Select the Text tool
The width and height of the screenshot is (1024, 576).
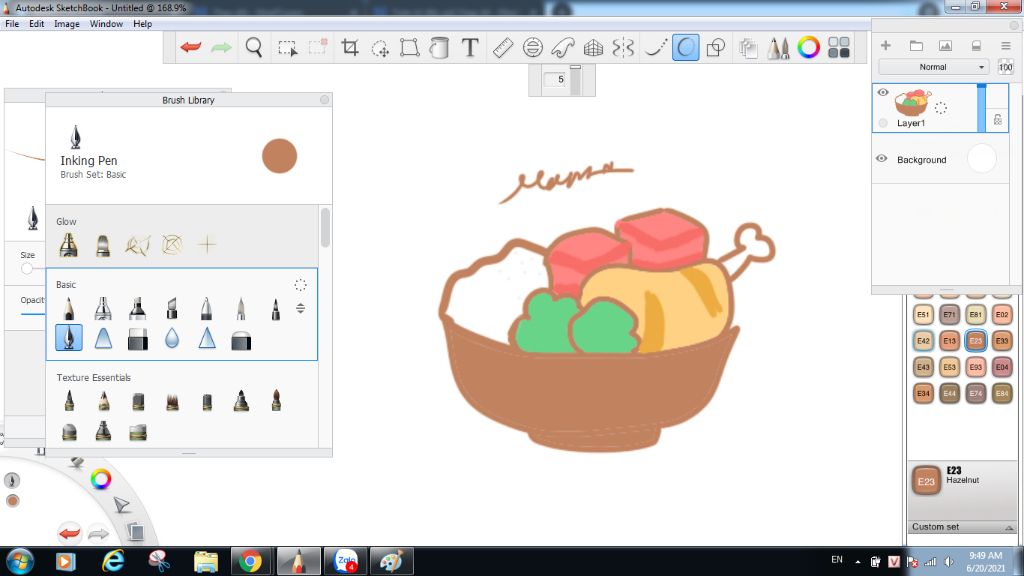470,47
